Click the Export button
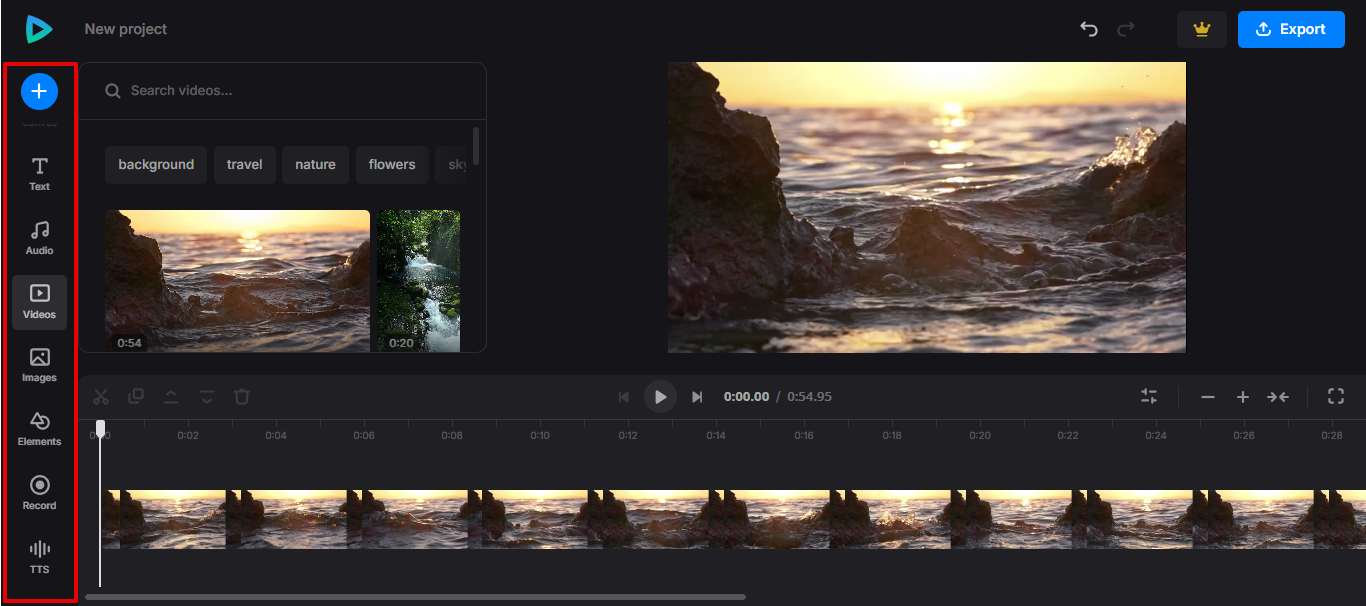The width and height of the screenshot is (1366, 606). click(x=1291, y=29)
